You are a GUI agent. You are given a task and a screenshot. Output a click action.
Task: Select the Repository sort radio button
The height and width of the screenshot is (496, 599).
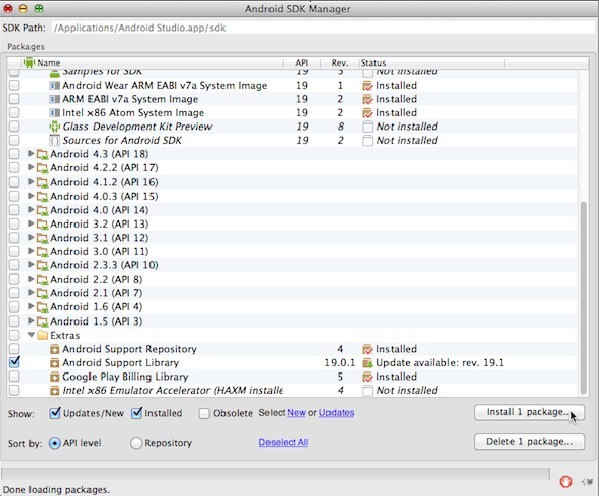click(x=136, y=443)
